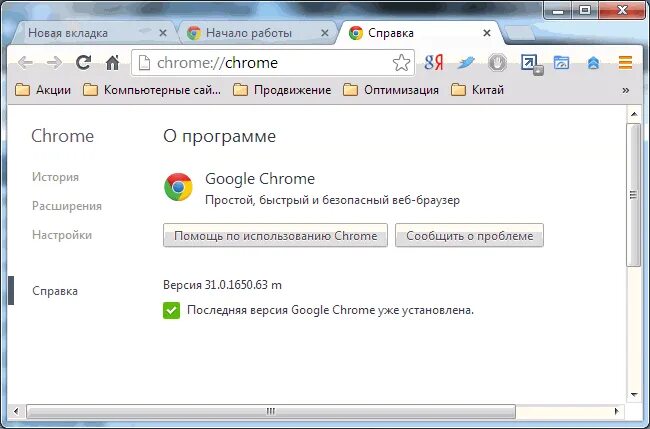Image resolution: width=650 pixels, height=429 pixels.
Task: Bookmark this page with the star
Action: tap(401, 63)
